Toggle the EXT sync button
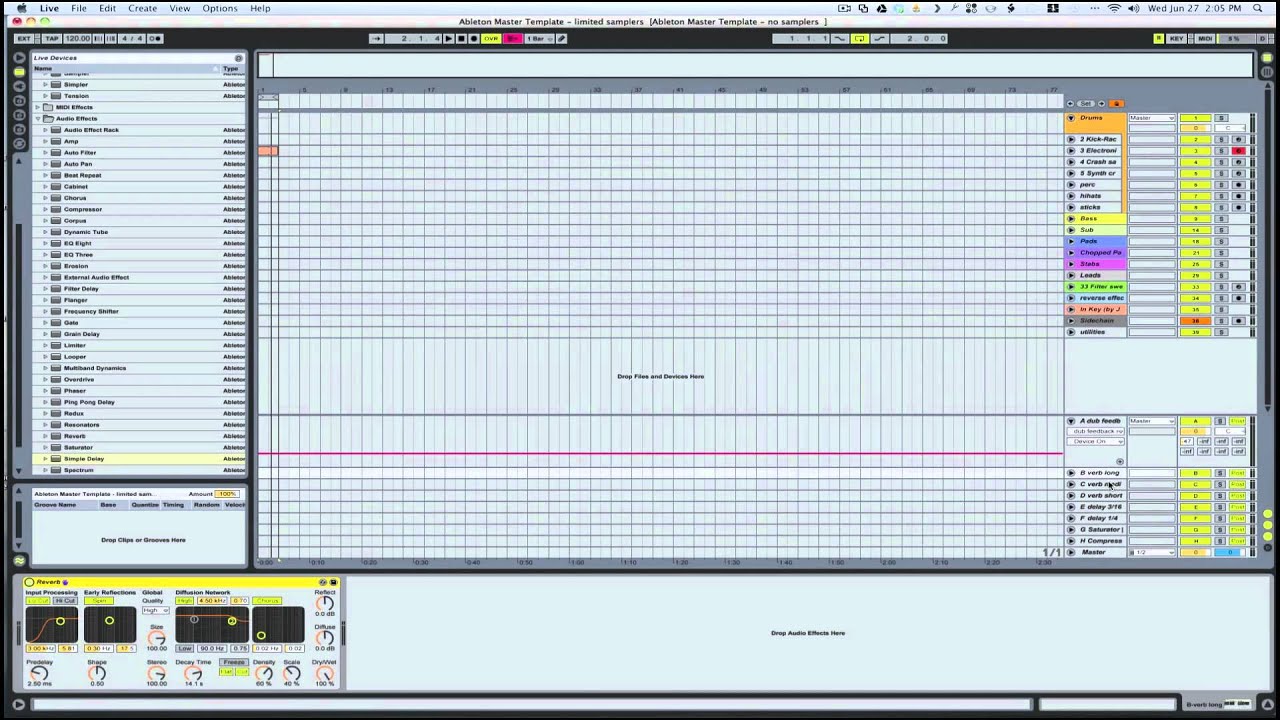Image resolution: width=1280 pixels, height=720 pixels. 23,38
